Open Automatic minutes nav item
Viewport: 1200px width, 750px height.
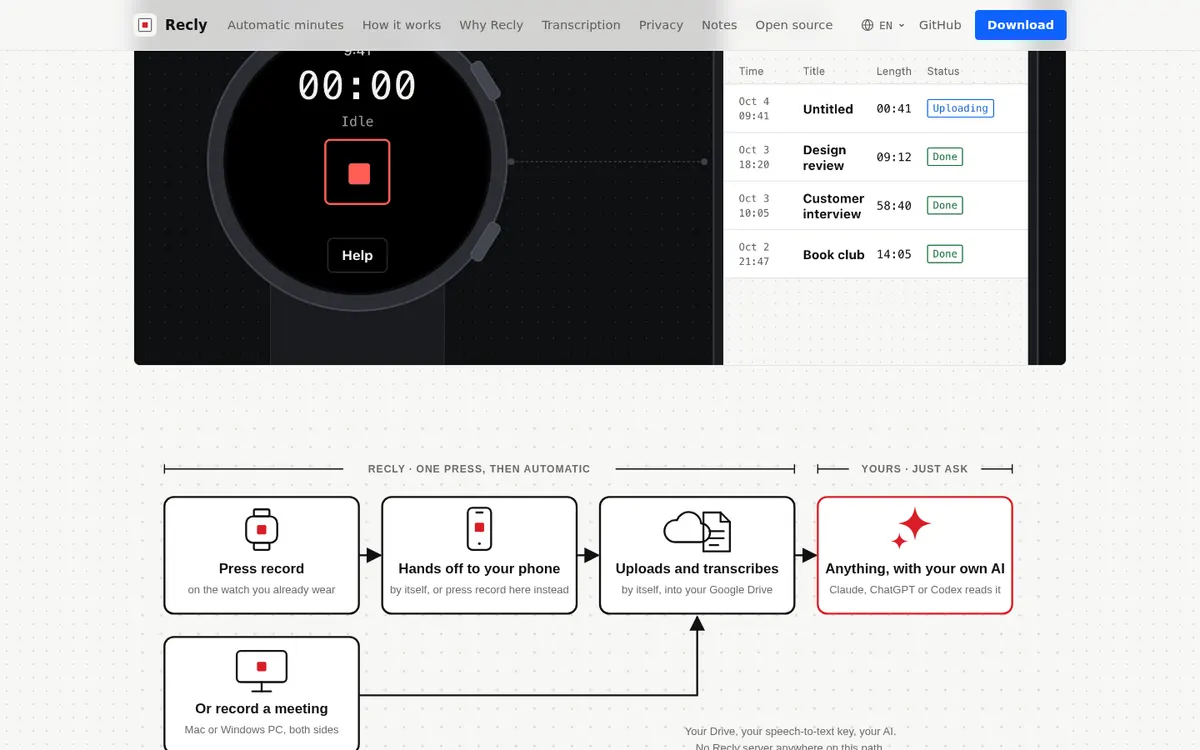coord(285,25)
